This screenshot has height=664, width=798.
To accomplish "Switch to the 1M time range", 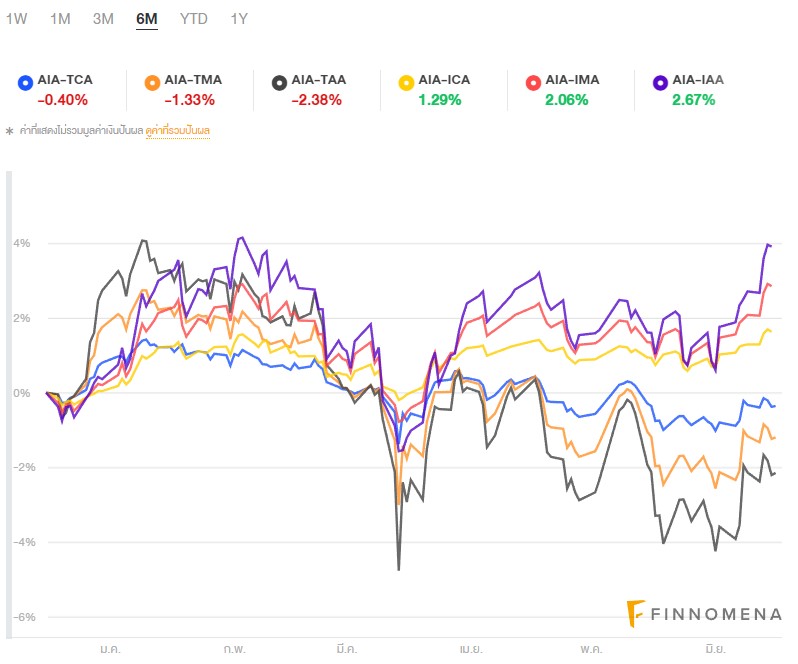I will (60, 18).
